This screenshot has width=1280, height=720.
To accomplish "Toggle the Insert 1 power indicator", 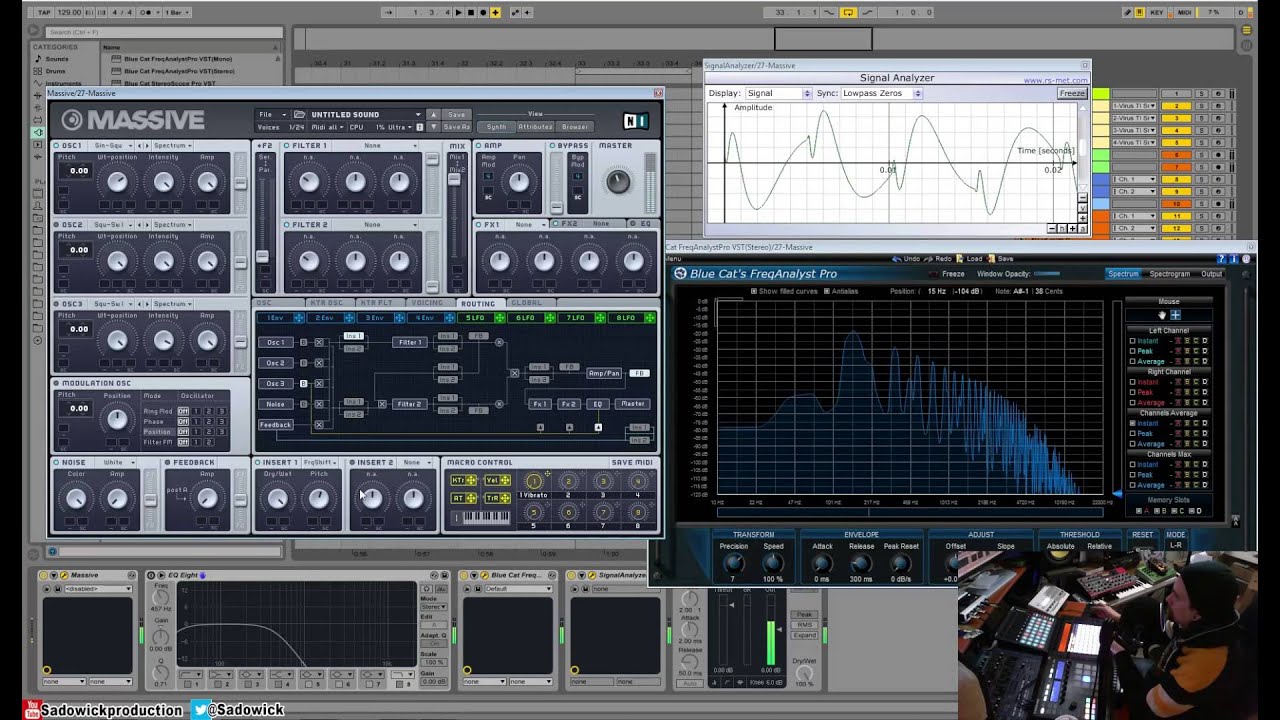I will (258, 463).
